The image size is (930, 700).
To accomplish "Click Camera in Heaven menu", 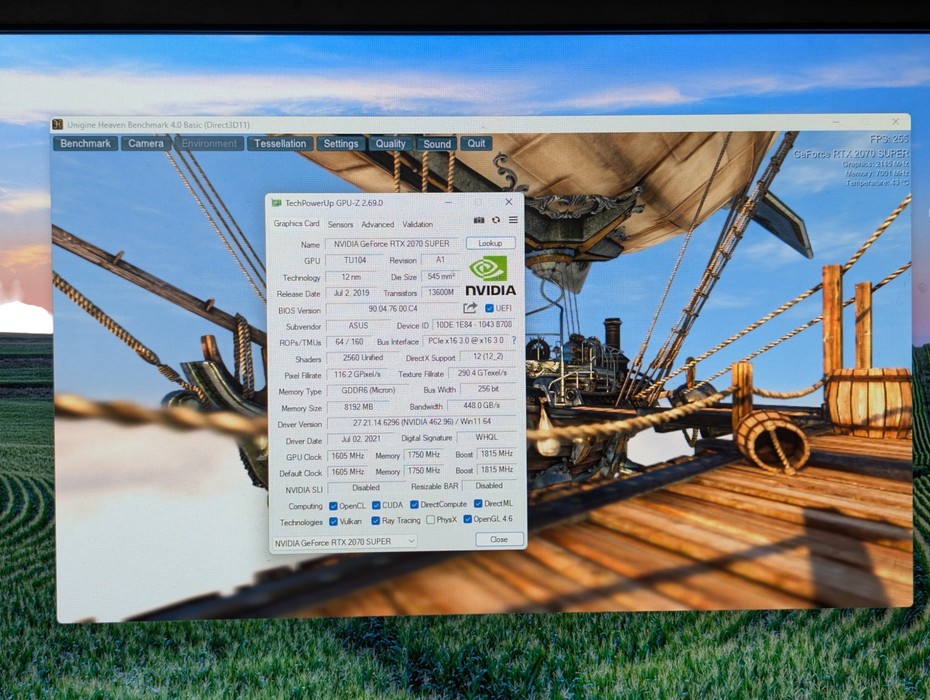I will tap(146, 144).
